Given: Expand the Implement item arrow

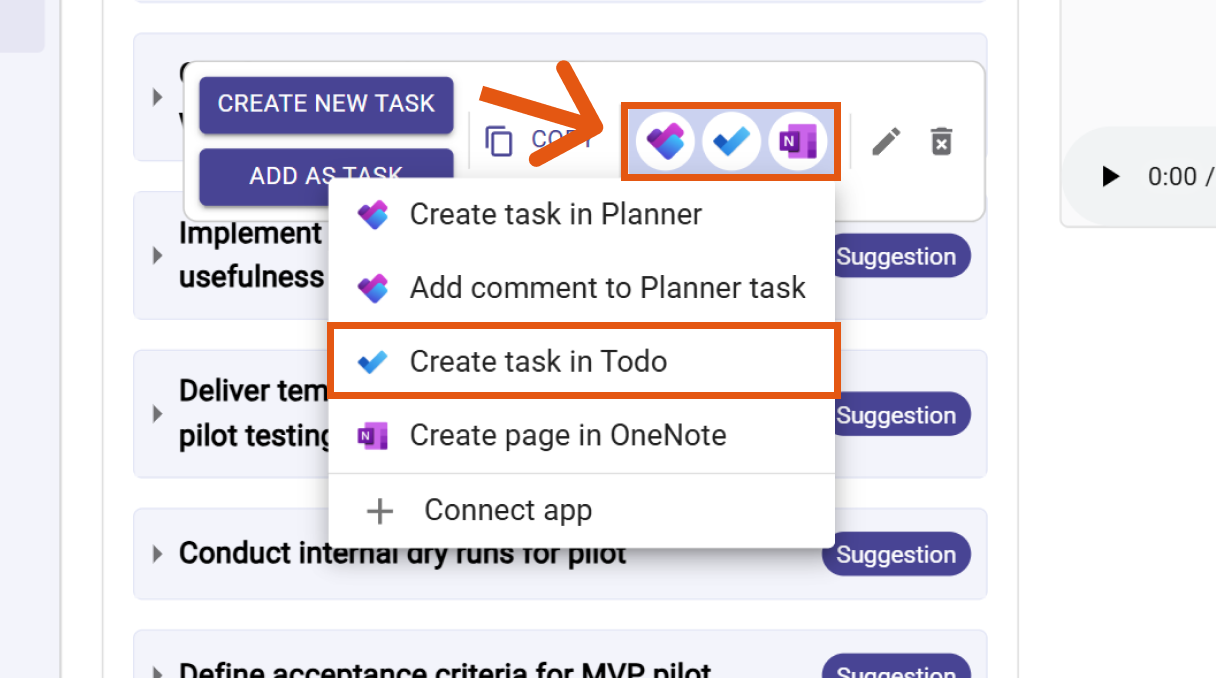Looking at the screenshot, I should point(157,255).
